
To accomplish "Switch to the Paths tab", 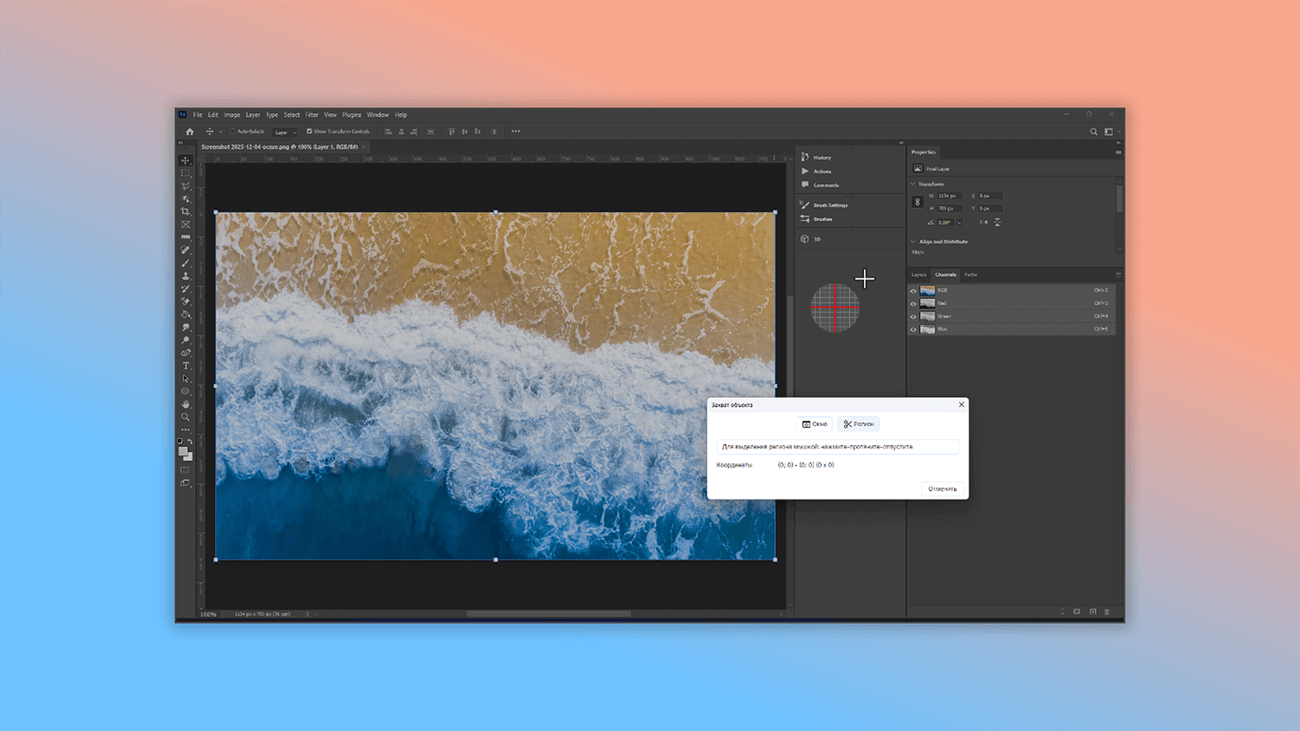I will coord(970,274).
